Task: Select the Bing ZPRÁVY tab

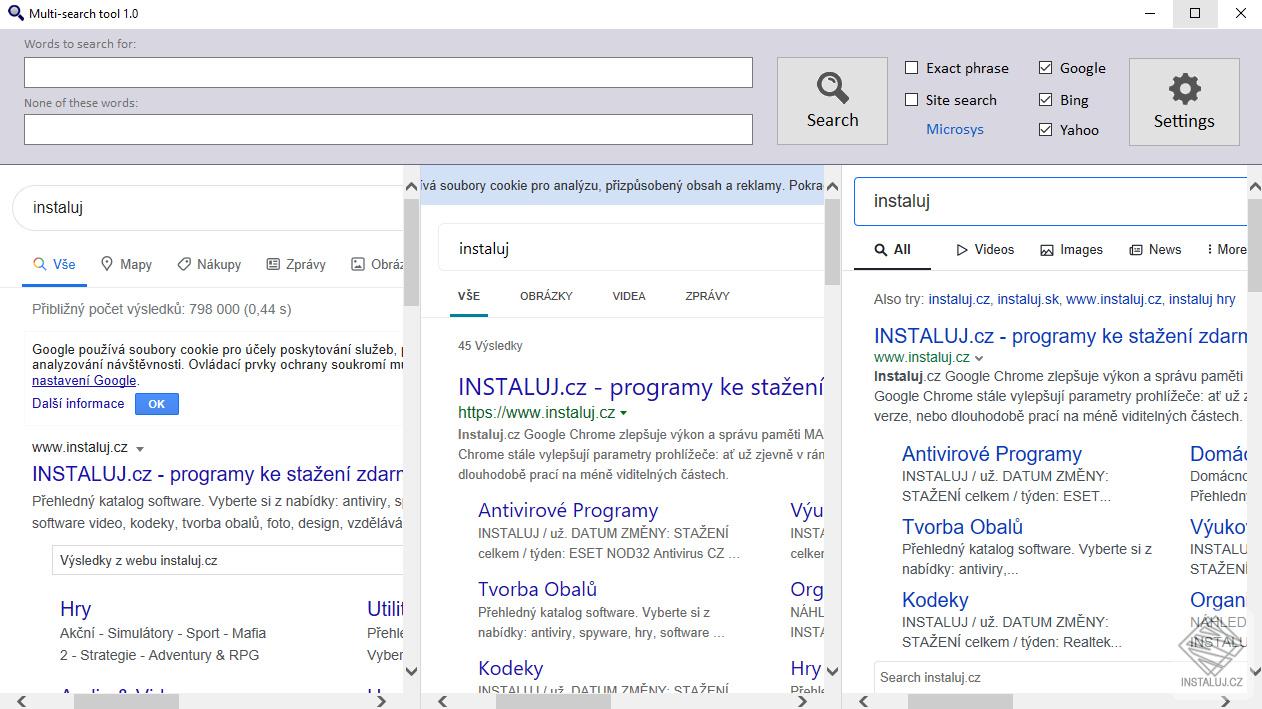Action: coord(707,296)
